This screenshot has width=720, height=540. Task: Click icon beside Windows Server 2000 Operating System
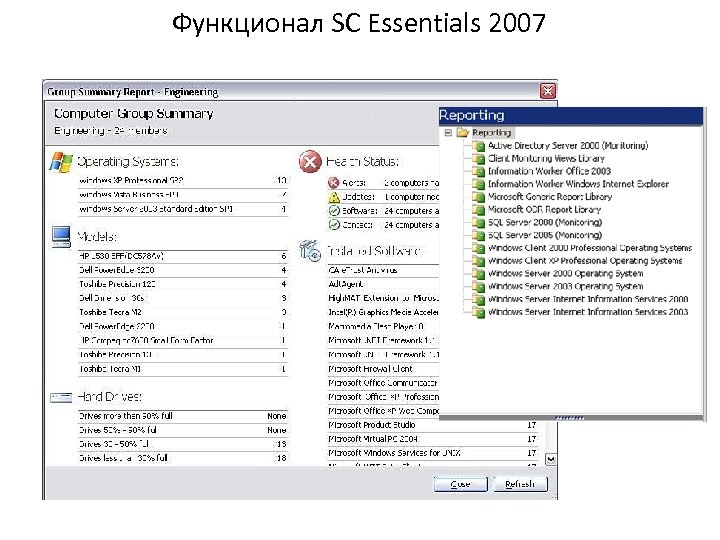[x=479, y=275]
